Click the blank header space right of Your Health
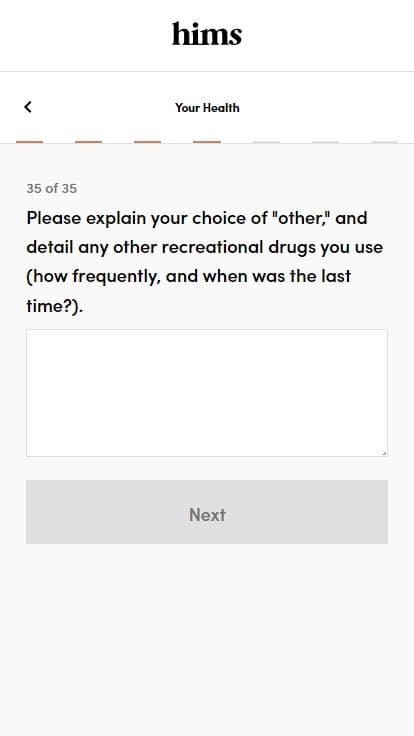The width and height of the screenshot is (414, 736). (x=324, y=107)
